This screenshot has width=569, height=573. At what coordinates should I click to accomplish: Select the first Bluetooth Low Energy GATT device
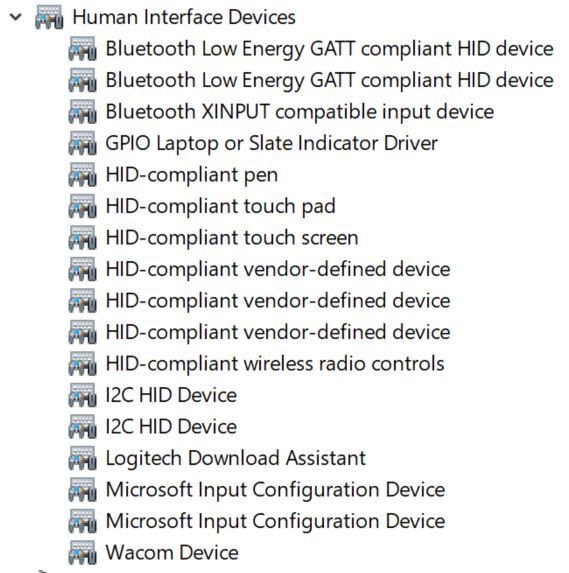pos(329,49)
